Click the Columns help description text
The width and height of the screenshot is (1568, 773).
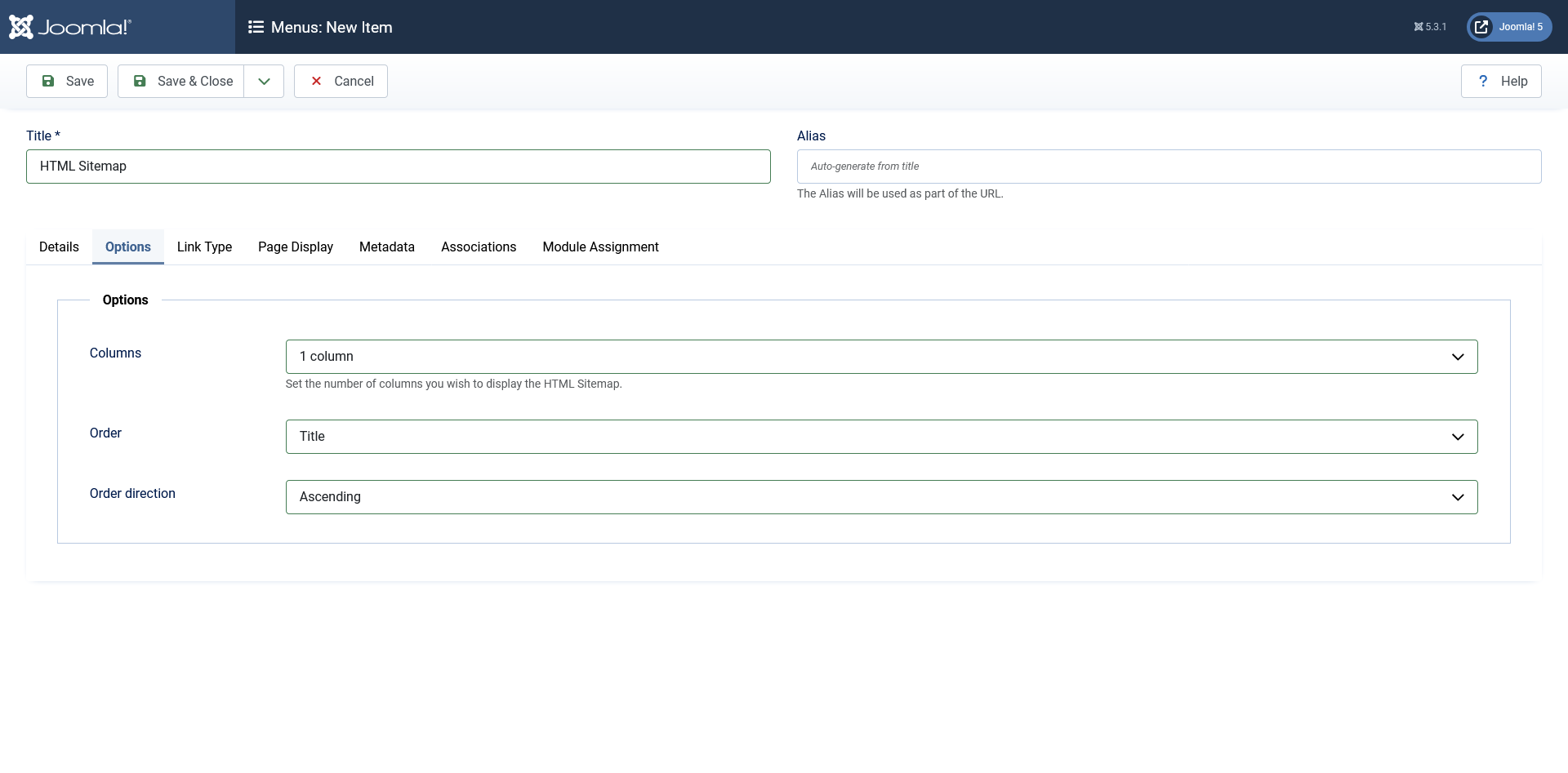(453, 384)
